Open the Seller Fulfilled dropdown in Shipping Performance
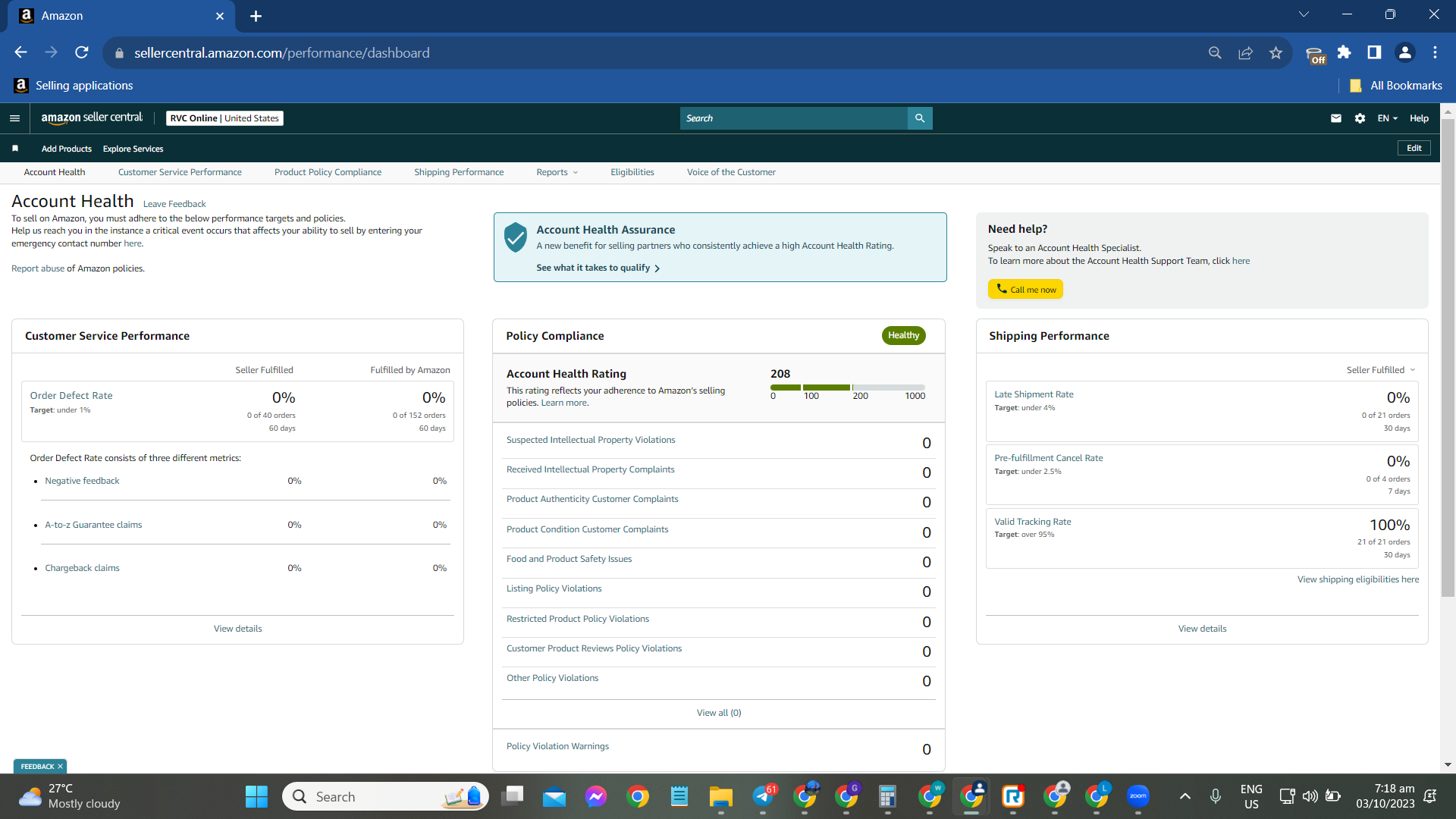The width and height of the screenshot is (1456, 819). point(1381,370)
